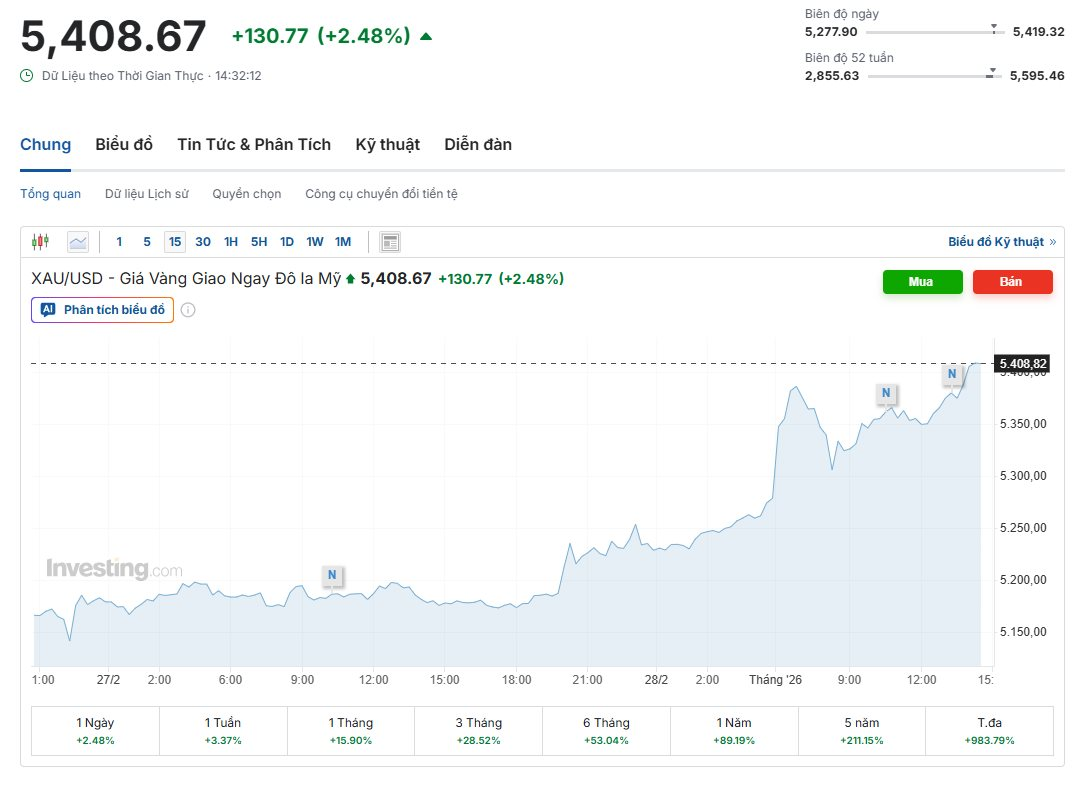The image size is (1087, 791).
Task: Click the info icon beside chart analysis button
Action: point(188,310)
